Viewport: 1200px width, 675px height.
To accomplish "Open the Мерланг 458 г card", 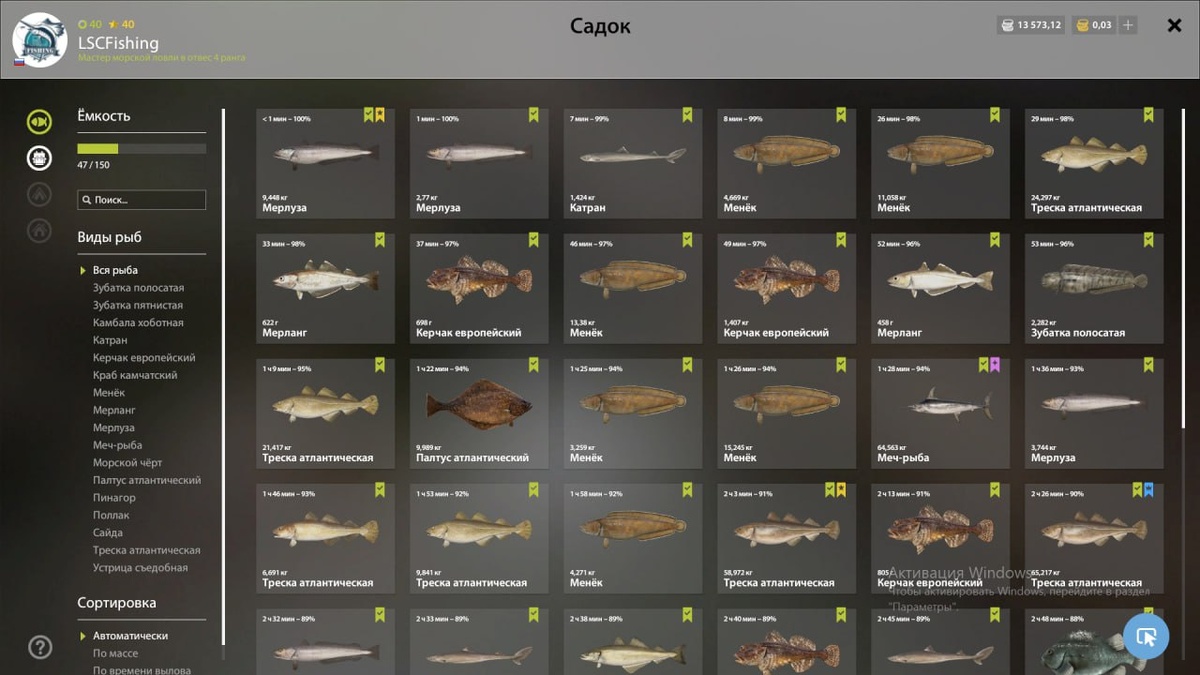I will point(940,288).
